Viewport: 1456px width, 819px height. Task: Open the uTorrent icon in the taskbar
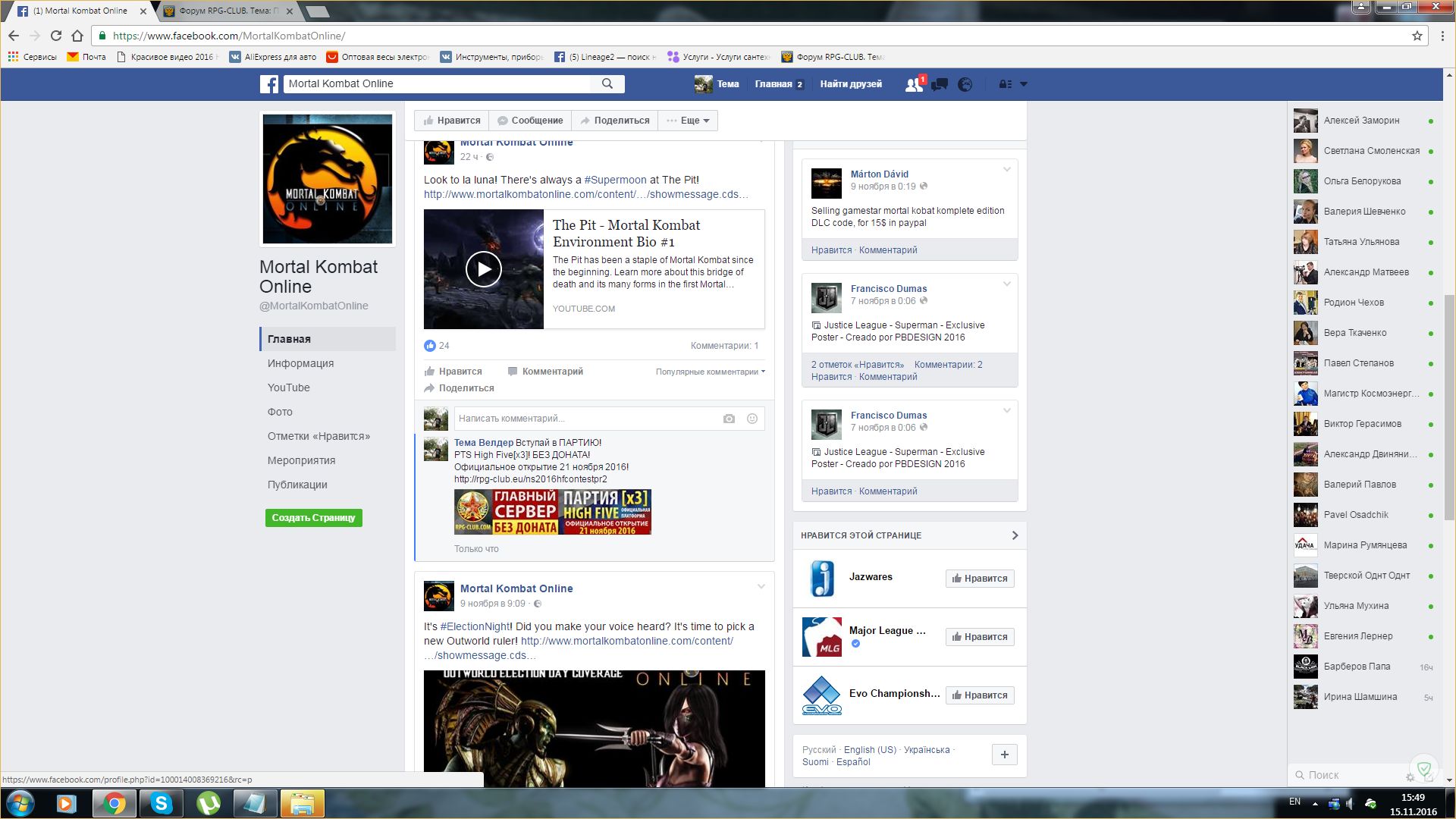tap(208, 803)
